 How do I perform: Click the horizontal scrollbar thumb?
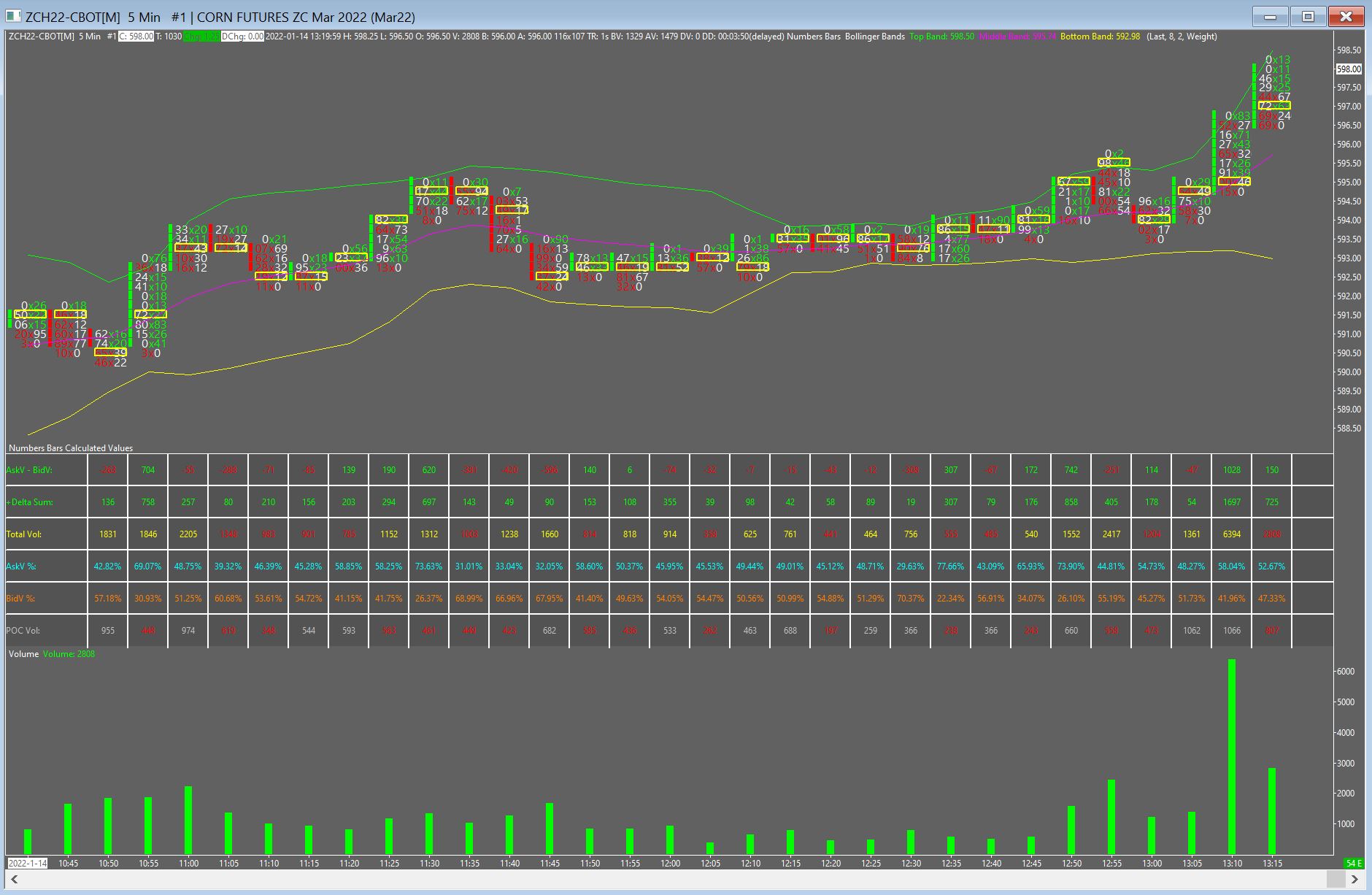coord(1336,879)
